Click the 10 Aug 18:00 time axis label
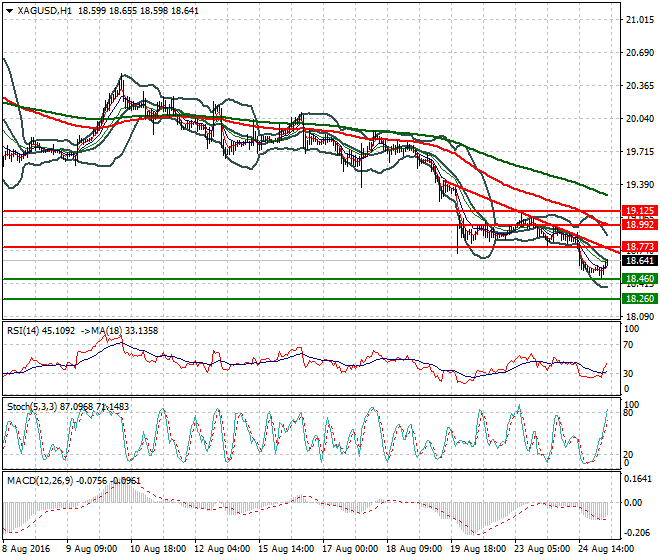660x560 pixels. (x=158, y=549)
